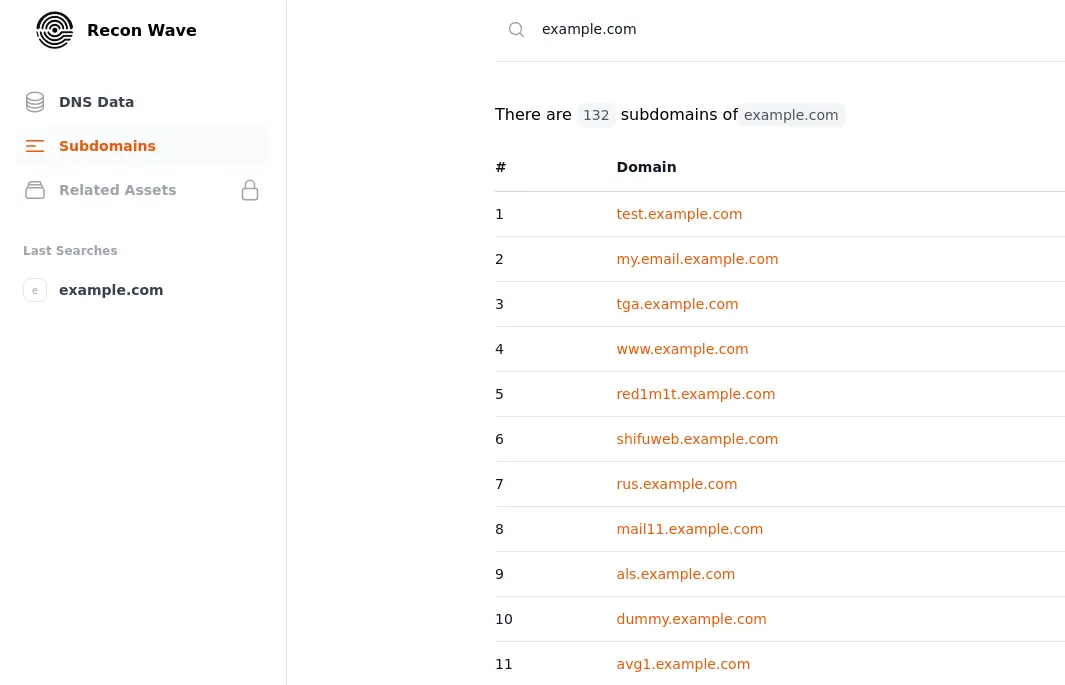Open my.email.example.com link
The width and height of the screenshot is (1065, 685).
pyautogui.click(x=697, y=259)
